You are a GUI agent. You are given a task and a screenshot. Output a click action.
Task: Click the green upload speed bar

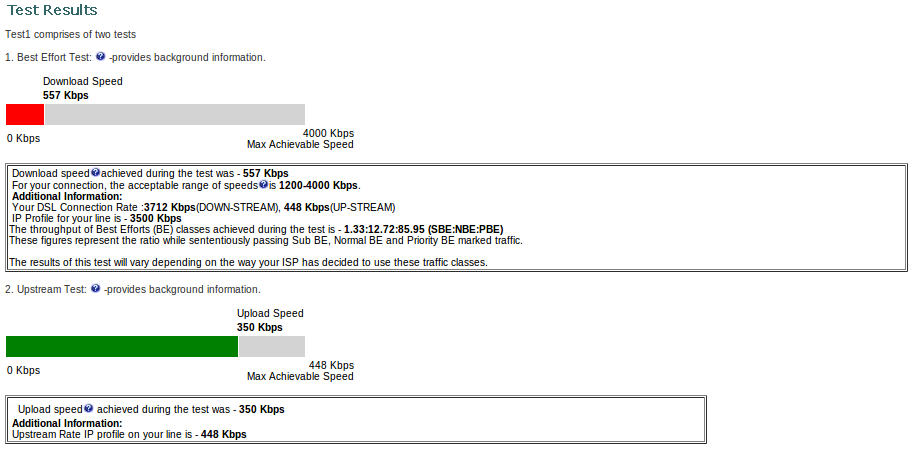(x=122, y=346)
